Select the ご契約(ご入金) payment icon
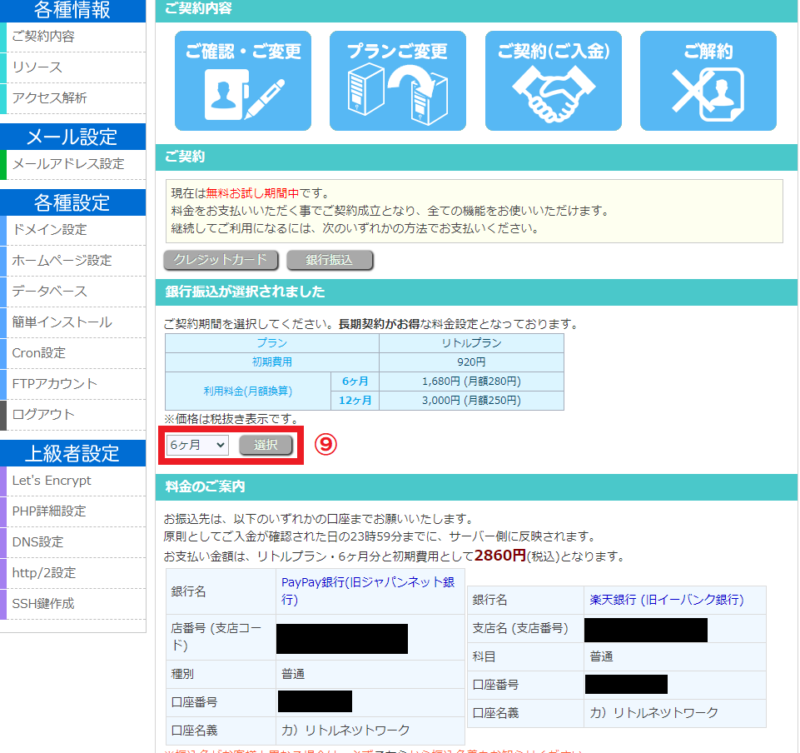This screenshot has width=800, height=753. (x=553, y=80)
